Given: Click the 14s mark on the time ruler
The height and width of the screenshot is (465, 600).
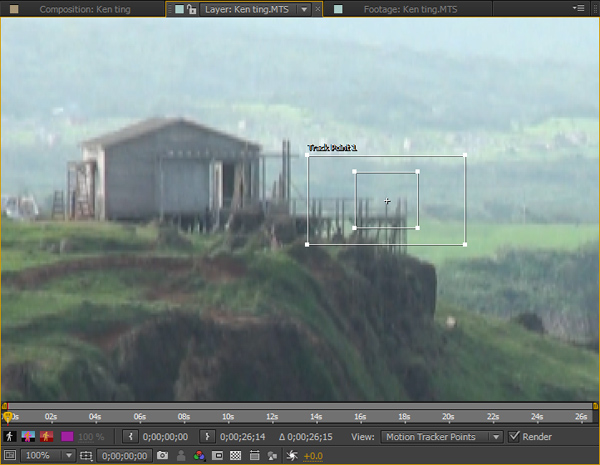Looking at the screenshot, I should coord(316,416).
